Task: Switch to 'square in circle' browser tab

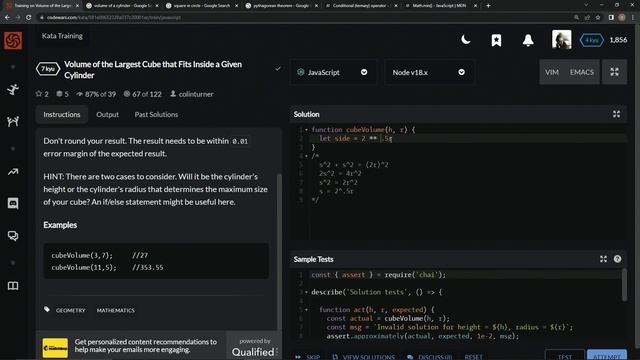Action: (202, 6)
